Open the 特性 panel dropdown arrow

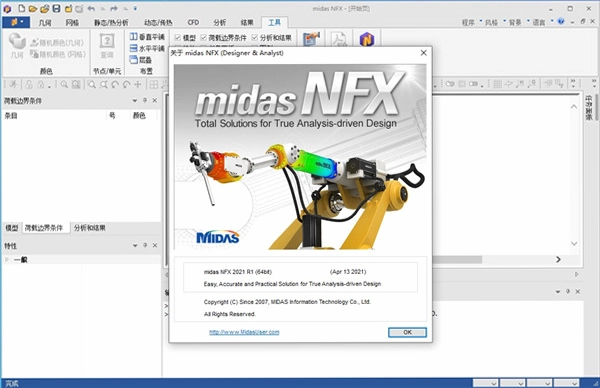(135, 245)
